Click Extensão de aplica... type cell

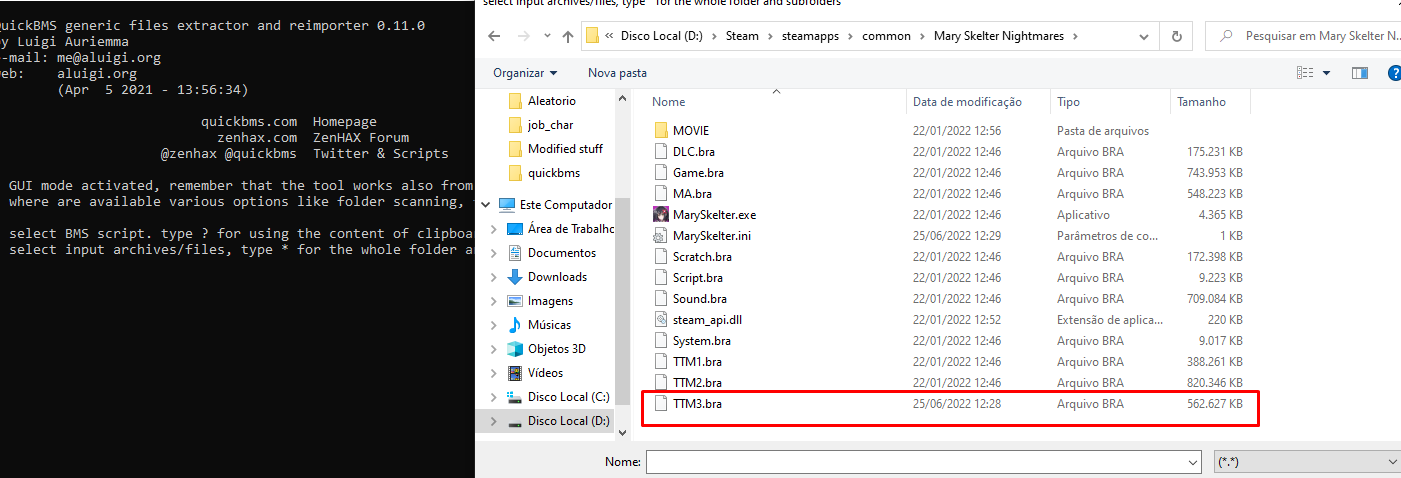(x=1110, y=320)
